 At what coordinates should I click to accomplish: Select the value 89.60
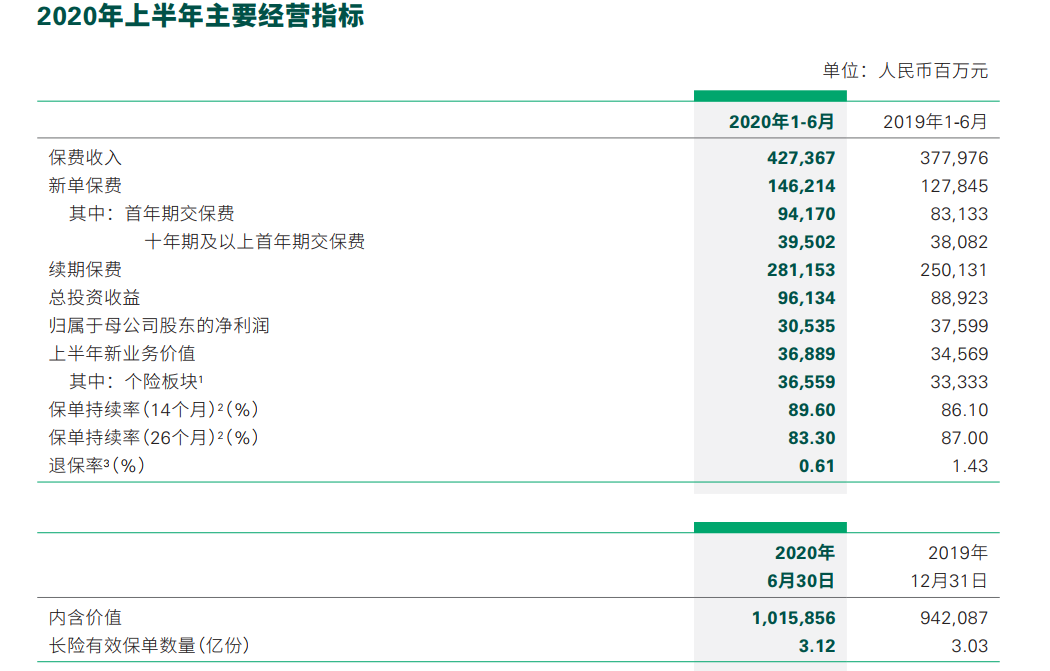click(x=812, y=411)
